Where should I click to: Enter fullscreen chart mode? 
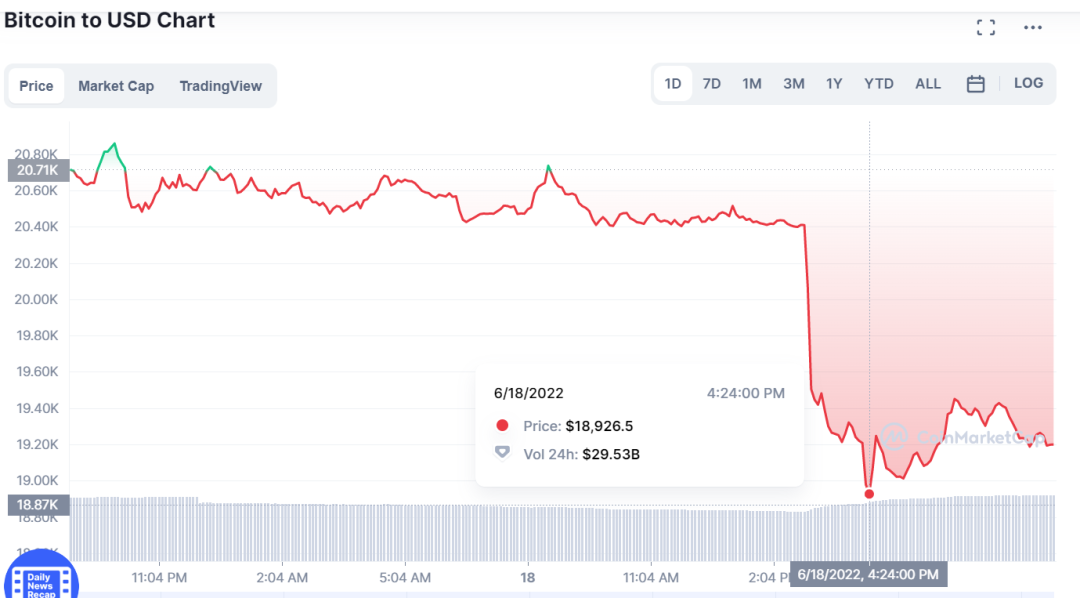pyautogui.click(x=986, y=28)
